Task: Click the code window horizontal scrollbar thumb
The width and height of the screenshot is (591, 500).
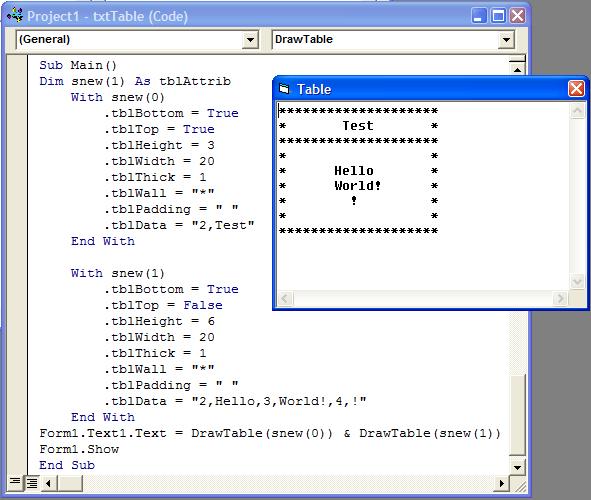Action: tap(70, 483)
